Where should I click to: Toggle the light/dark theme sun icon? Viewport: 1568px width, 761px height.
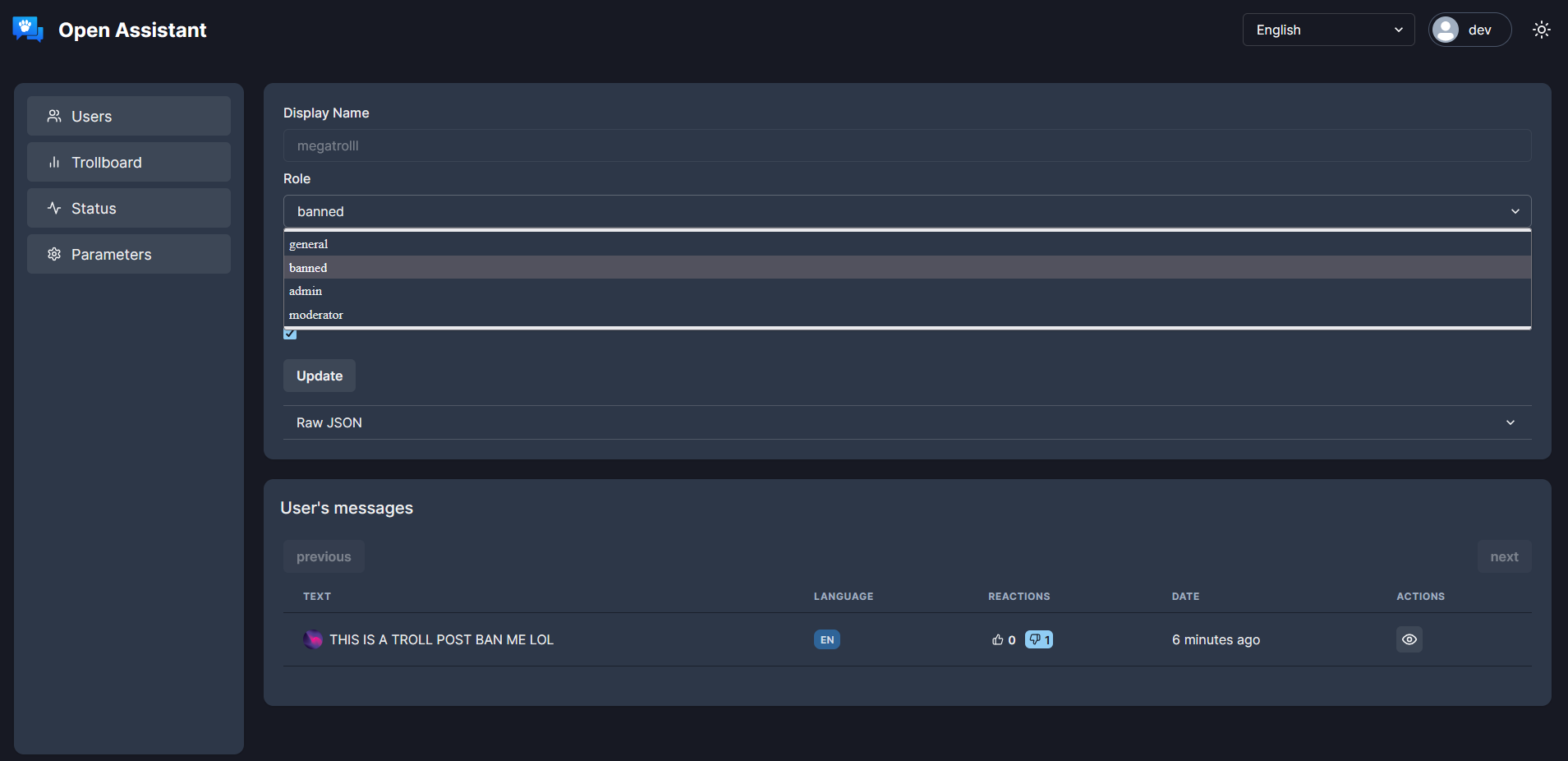pos(1542,30)
